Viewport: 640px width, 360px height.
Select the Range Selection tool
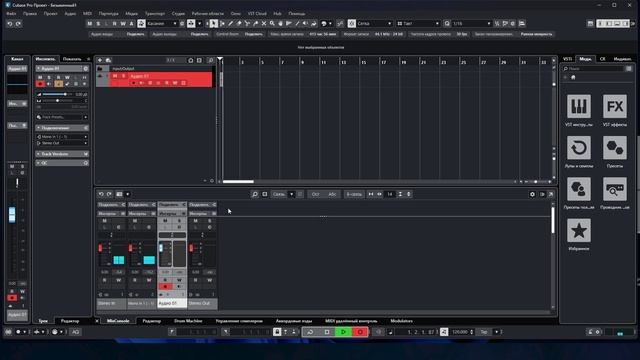[222, 24]
